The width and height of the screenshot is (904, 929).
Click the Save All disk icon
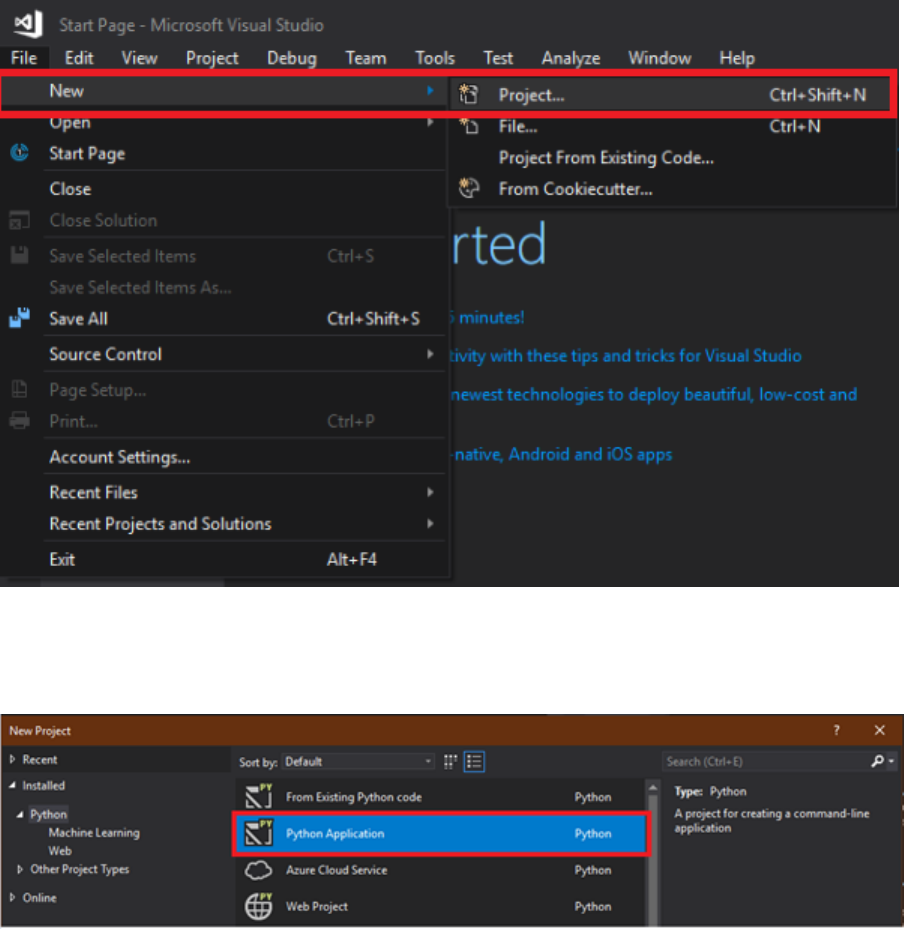pyautogui.click(x=20, y=318)
